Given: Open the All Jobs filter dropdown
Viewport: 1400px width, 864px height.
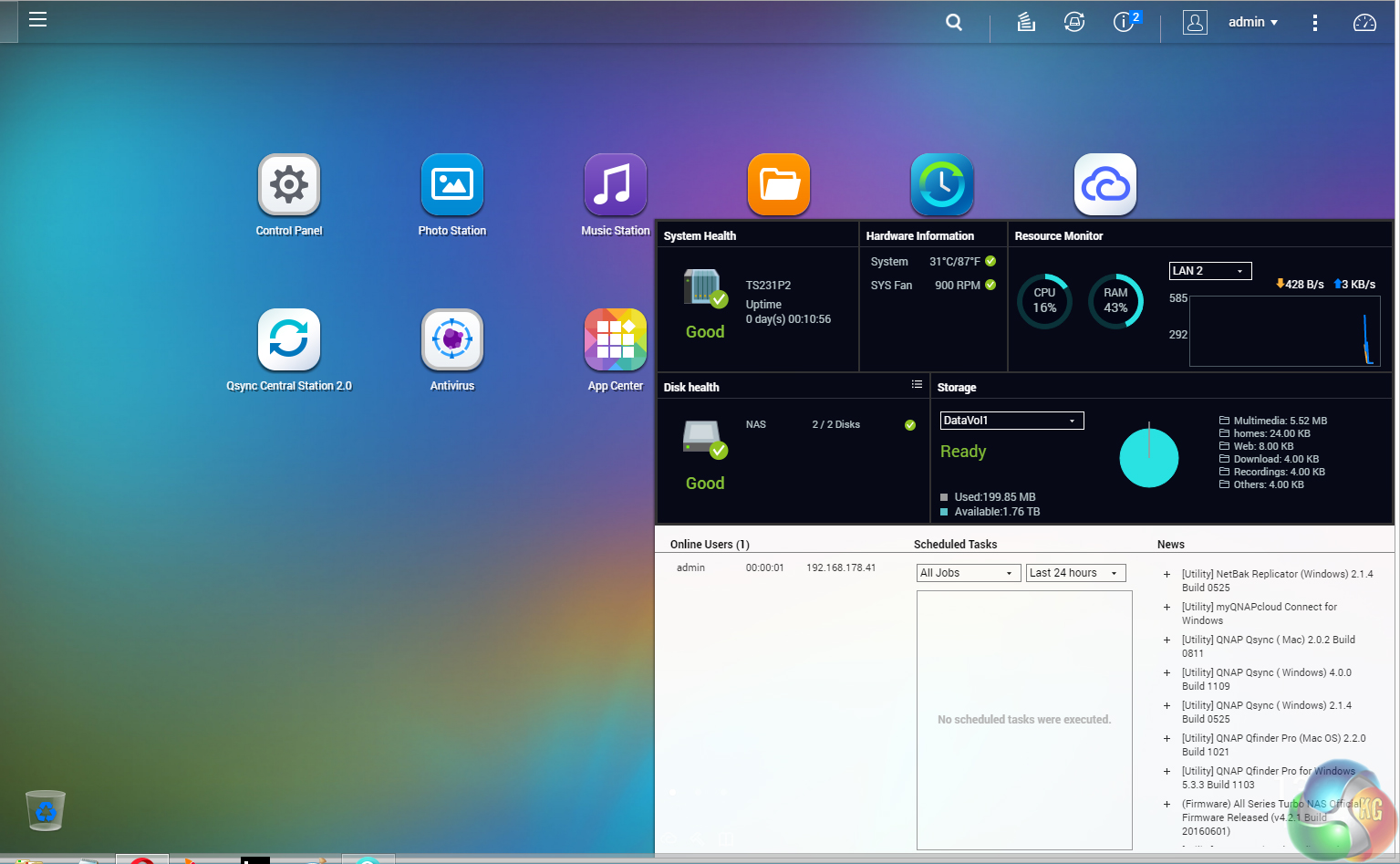Looking at the screenshot, I should (x=968, y=573).
